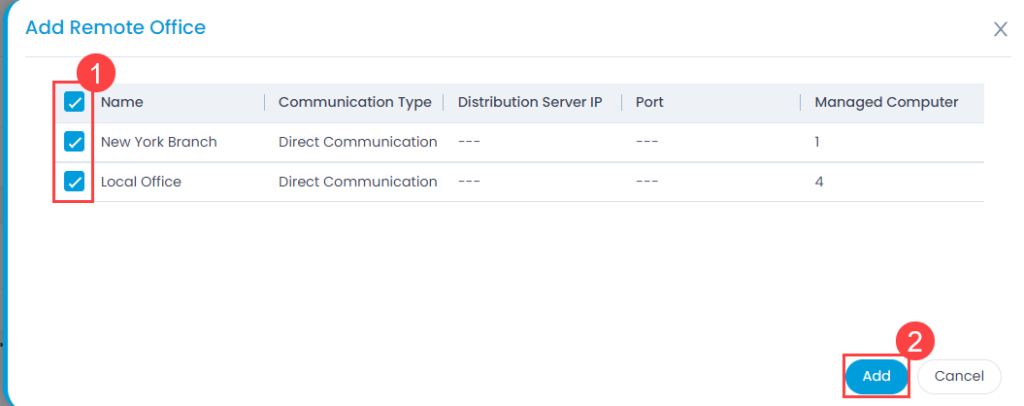Click Direct Communication in Local Office row
Viewport: 1024px width, 406px height.
358,181
